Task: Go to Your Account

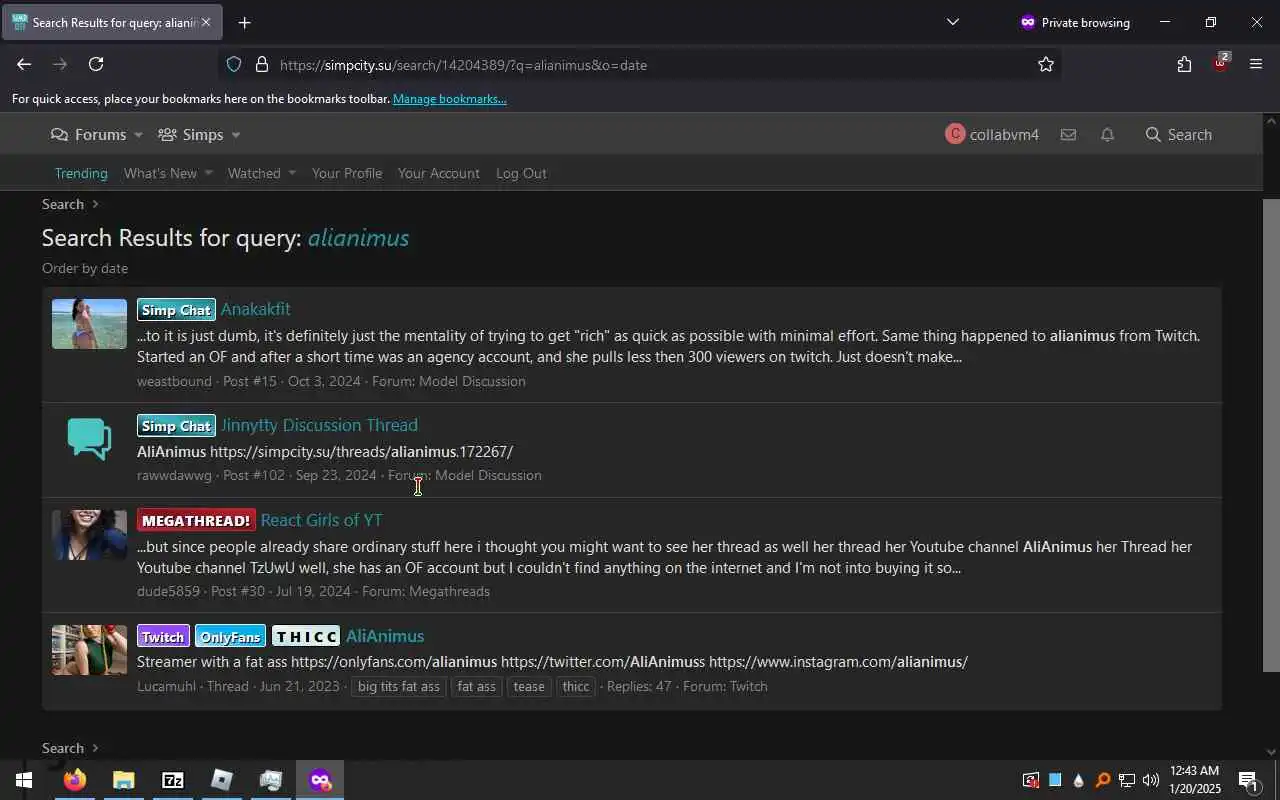Action: [x=439, y=173]
